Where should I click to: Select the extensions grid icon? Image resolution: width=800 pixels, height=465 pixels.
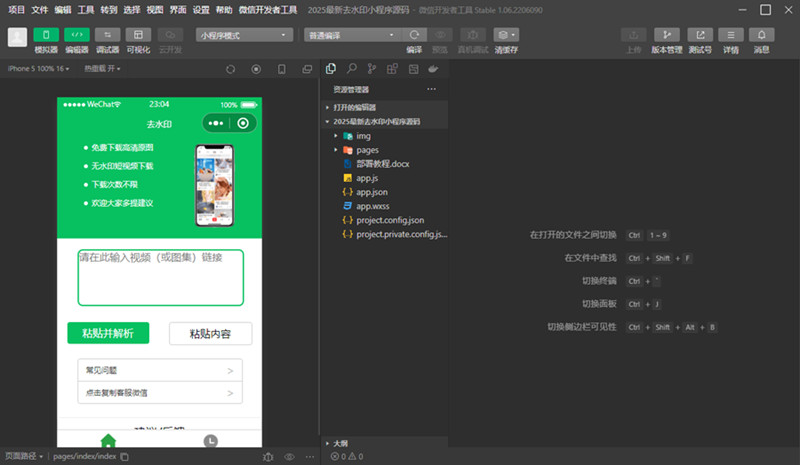(392, 69)
